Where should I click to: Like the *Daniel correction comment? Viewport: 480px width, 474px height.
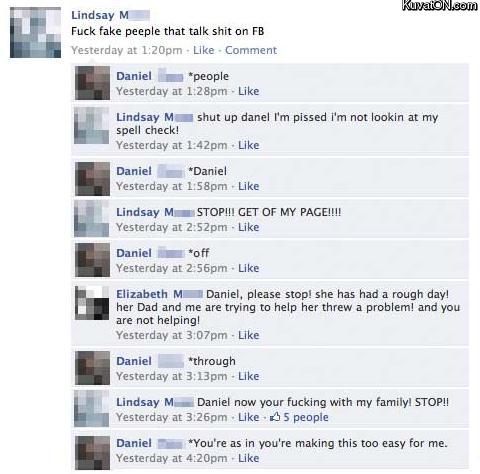[248, 186]
